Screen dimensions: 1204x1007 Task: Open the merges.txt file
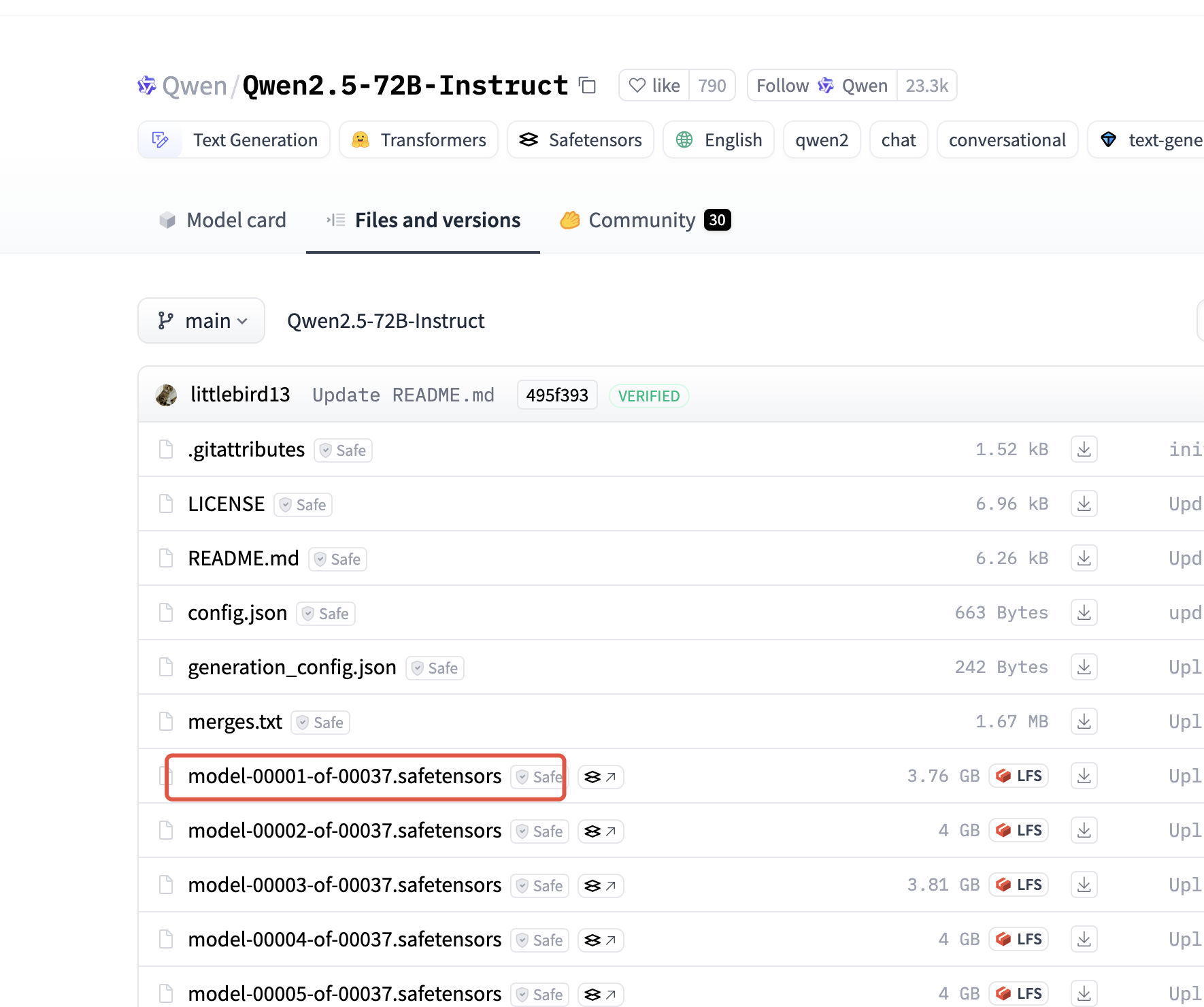tap(235, 721)
